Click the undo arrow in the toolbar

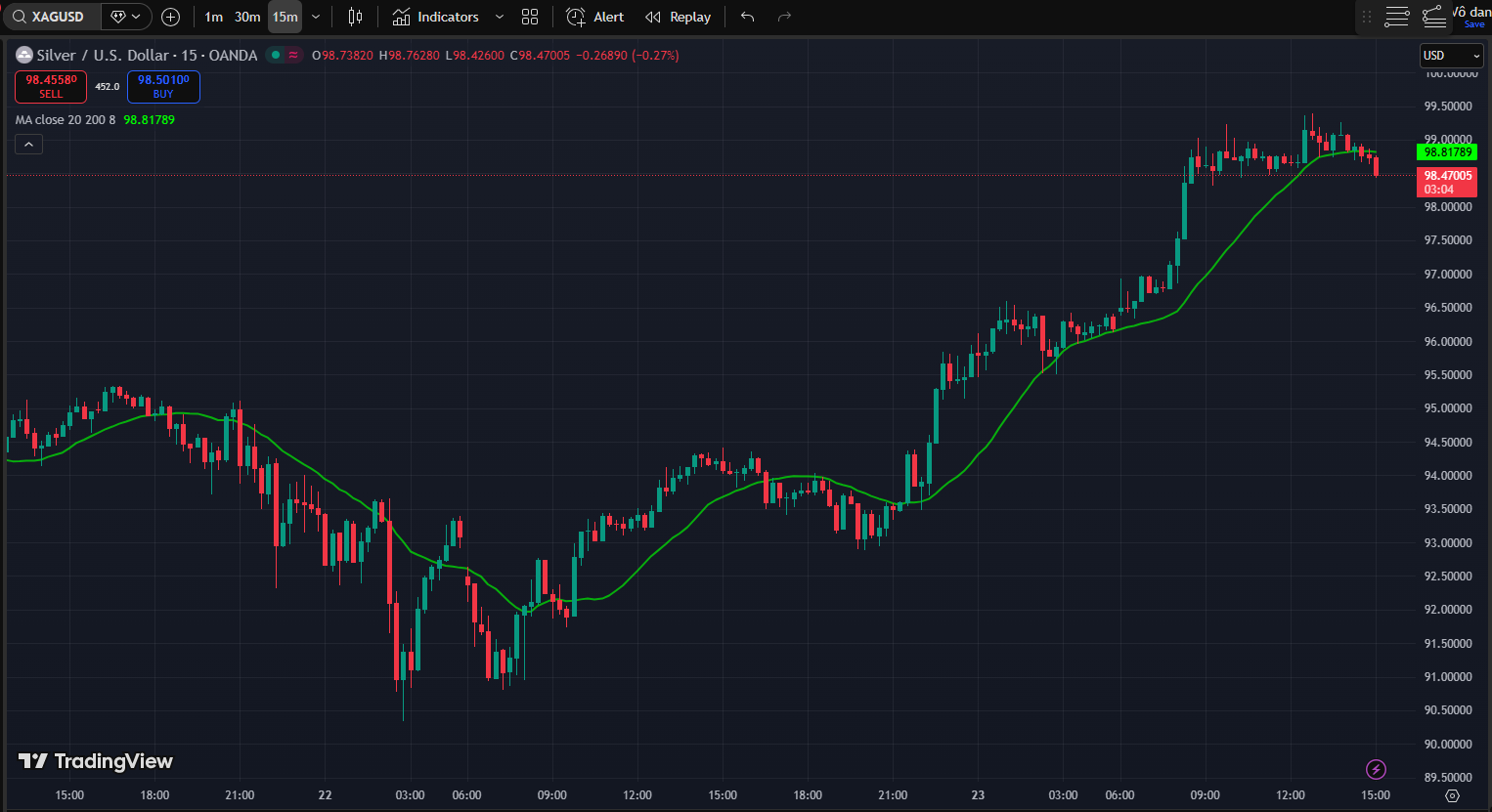(x=748, y=17)
